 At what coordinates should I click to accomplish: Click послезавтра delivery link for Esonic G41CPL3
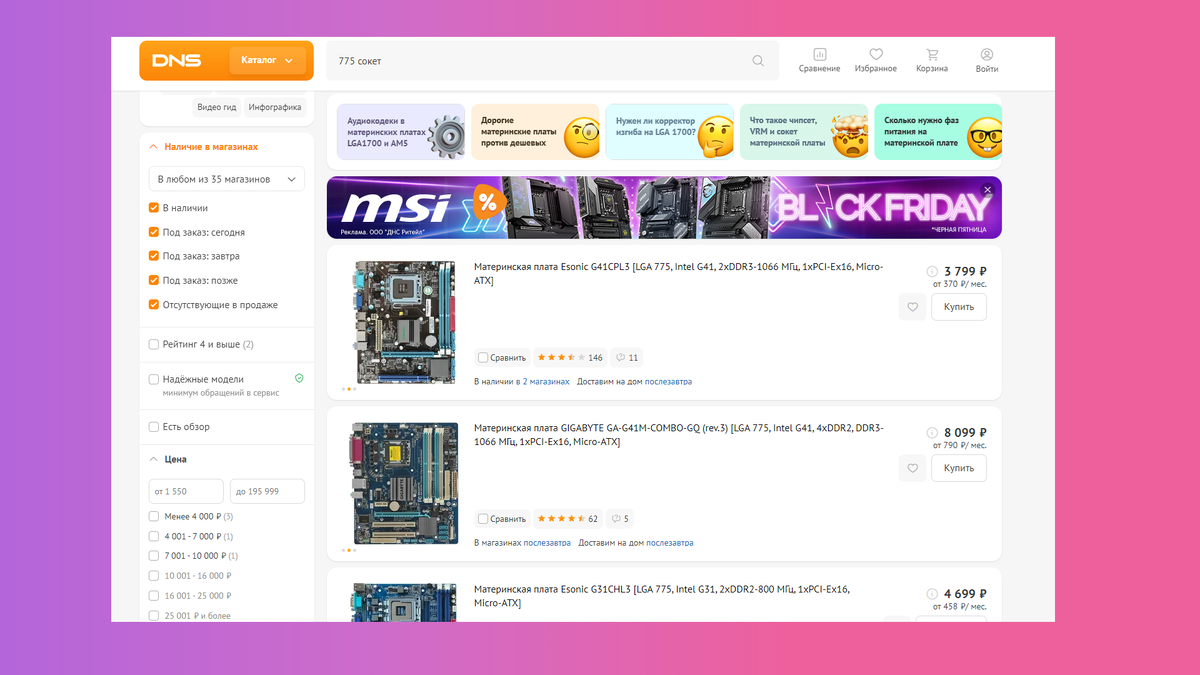pyautogui.click(x=668, y=381)
